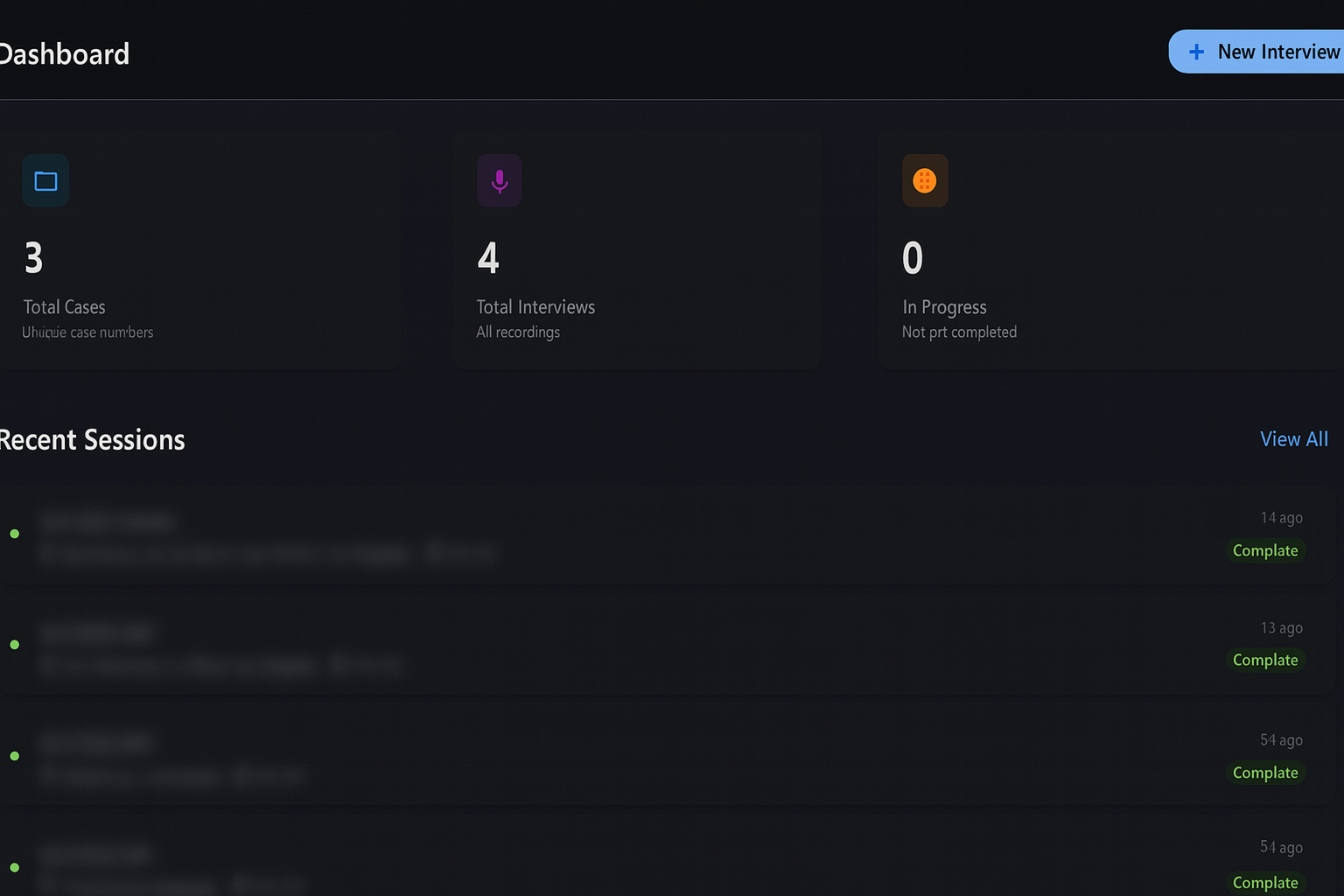This screenshot has height=896, width=1344.
Task: Click the Complate badge on the bottom session
Action: (1265, 882)
